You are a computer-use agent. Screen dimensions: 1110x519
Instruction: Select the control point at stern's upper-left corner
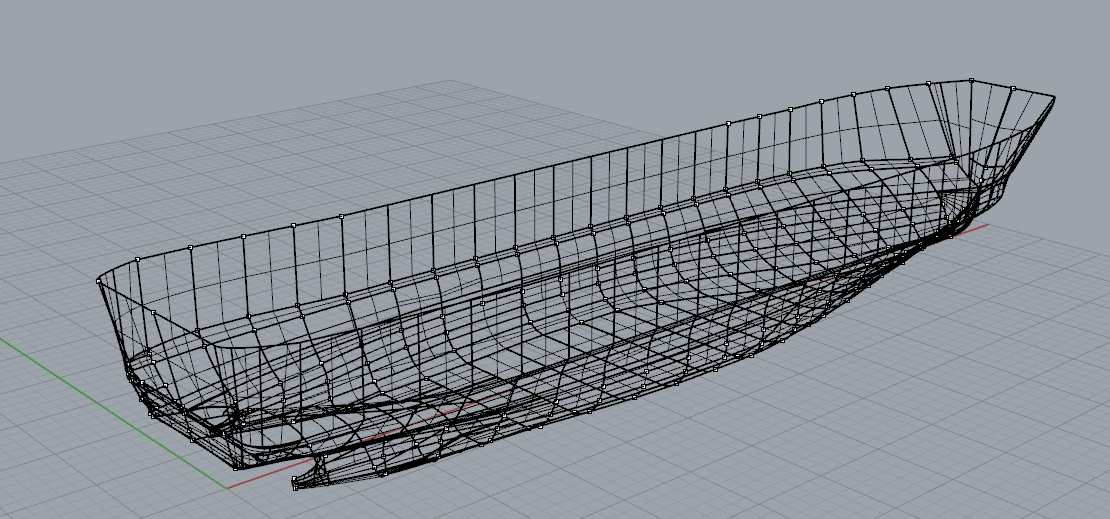[98, 283]
